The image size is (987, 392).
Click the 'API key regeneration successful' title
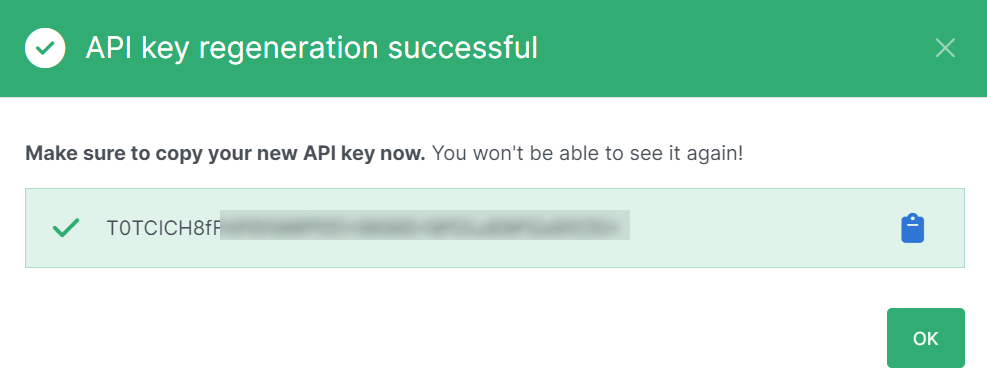click(312, 48)
